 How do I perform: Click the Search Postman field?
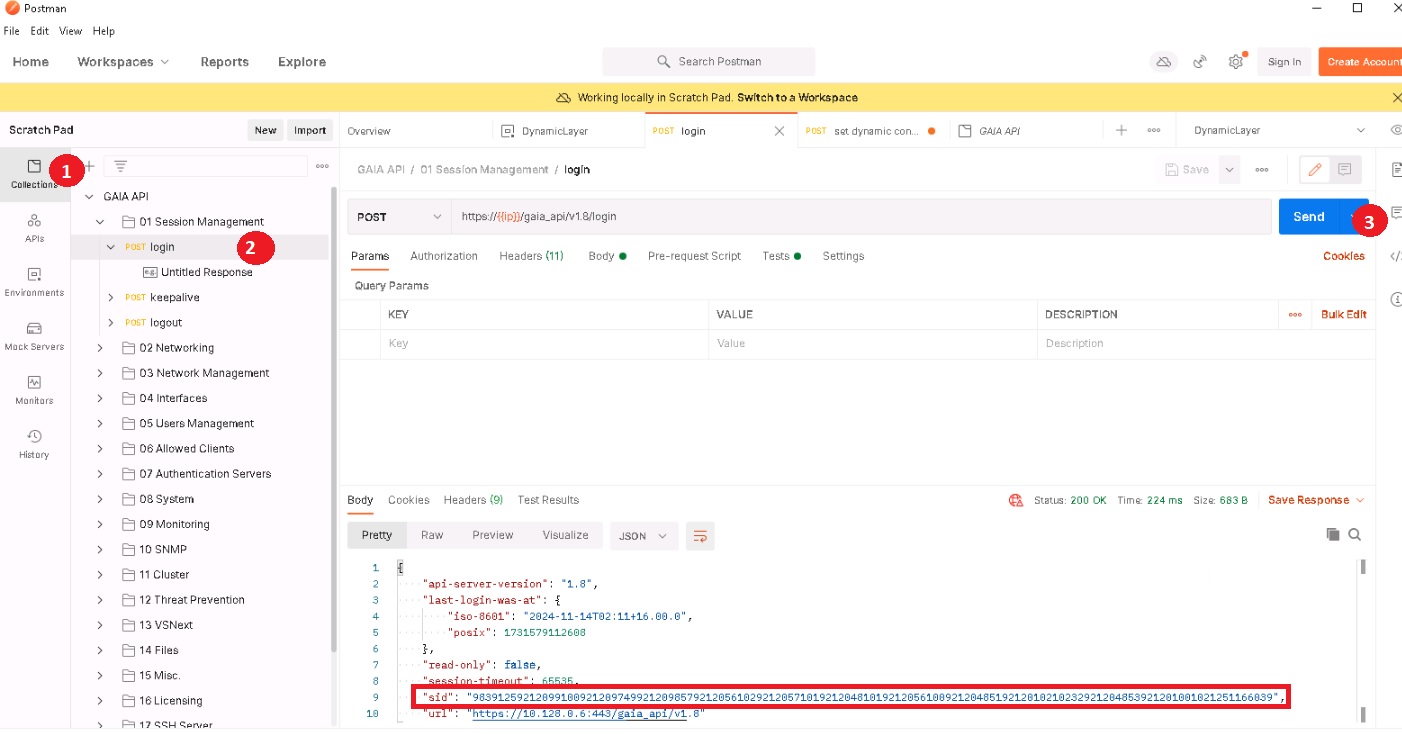[x=709, y=62]
